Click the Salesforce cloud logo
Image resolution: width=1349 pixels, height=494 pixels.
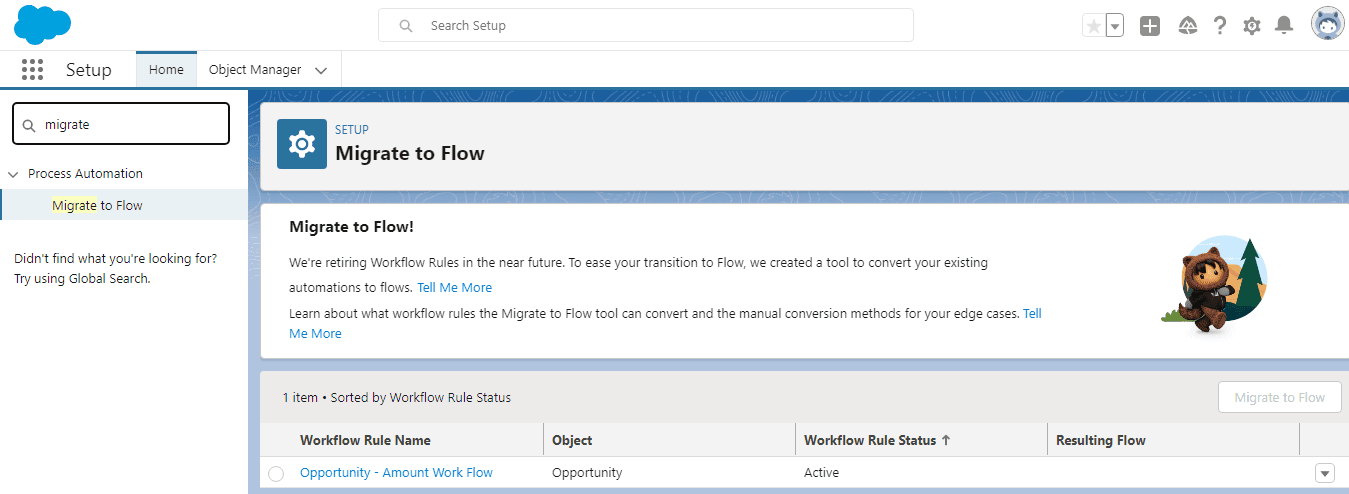tap(43, 25)
